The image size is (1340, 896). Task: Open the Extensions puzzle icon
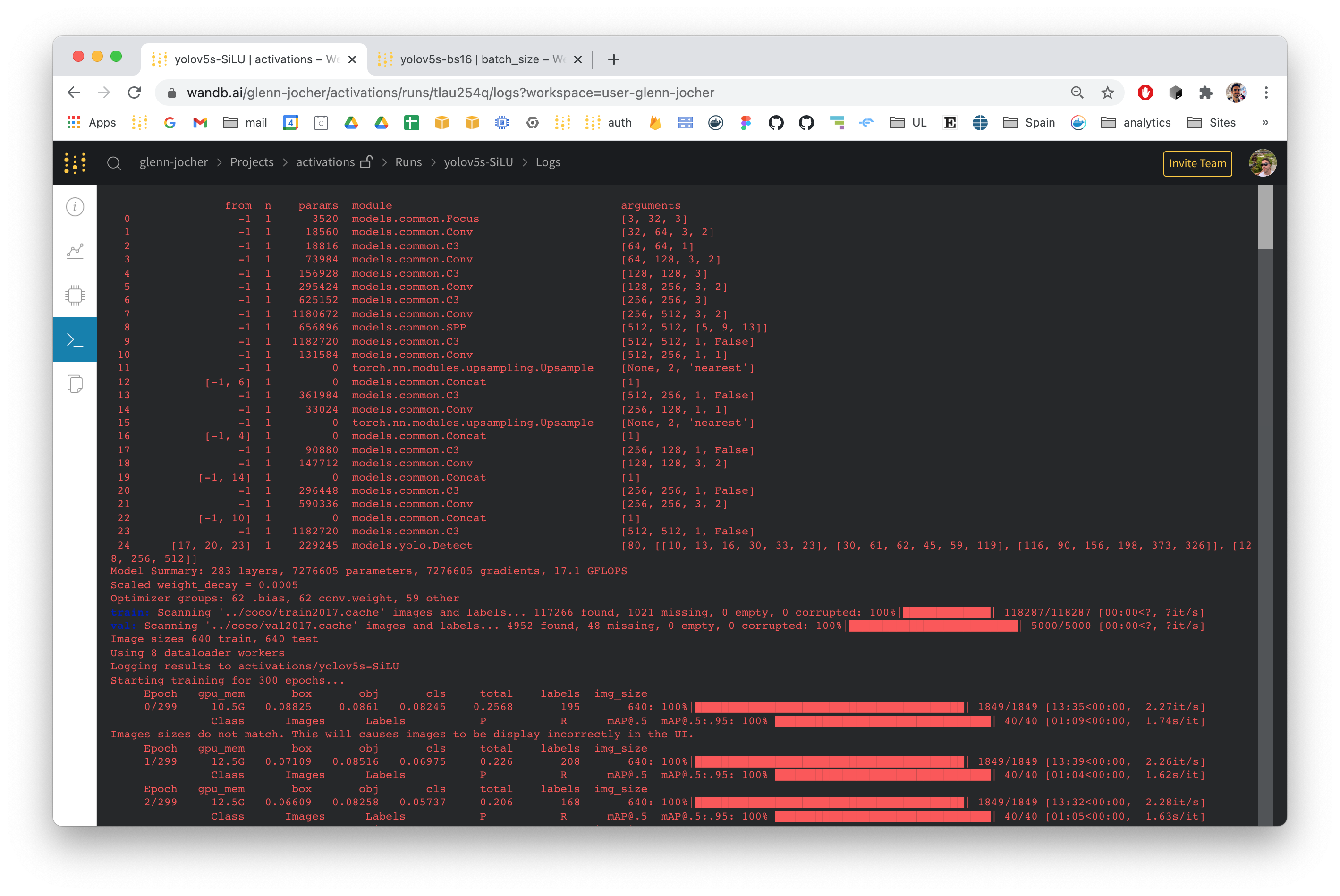pos(1206,93)
